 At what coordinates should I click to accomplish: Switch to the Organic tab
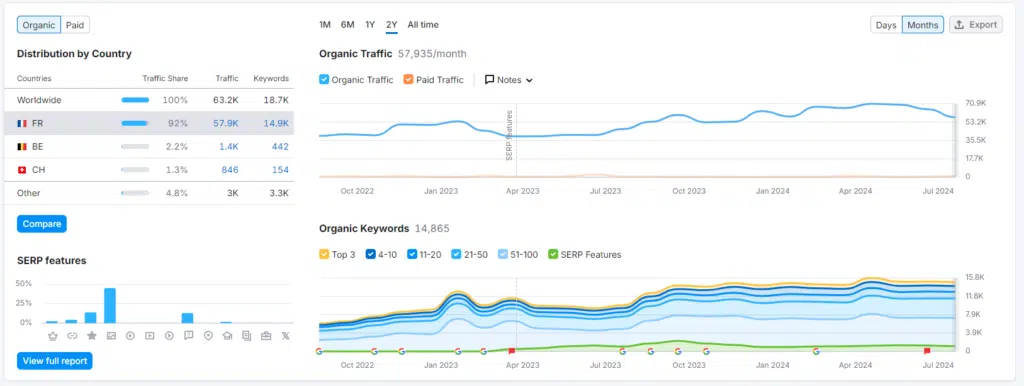tap(39, 25)
